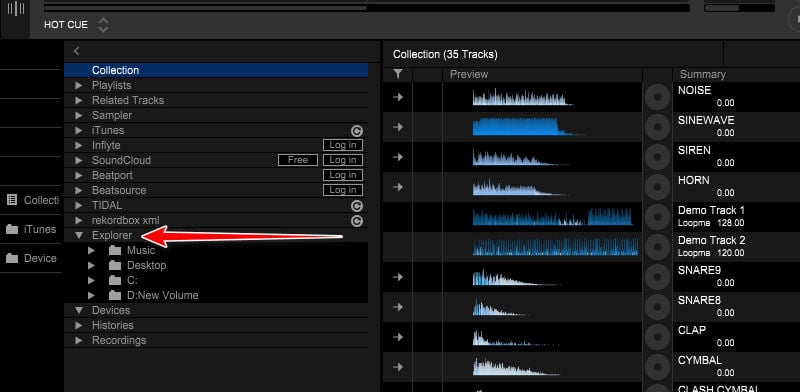This screenshot has height=392, width=800.
Task: Click the load arrow for NOISE track
Action: pyautogui.click(x=398, y=97)
